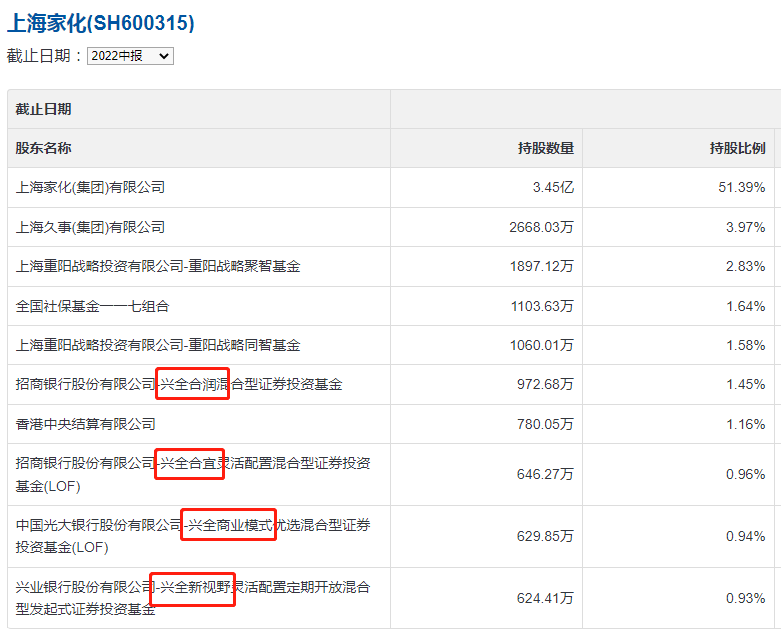Screen dimensions: 781x642
Task: Click the 51.39% holding ratio
Action: 742,187
